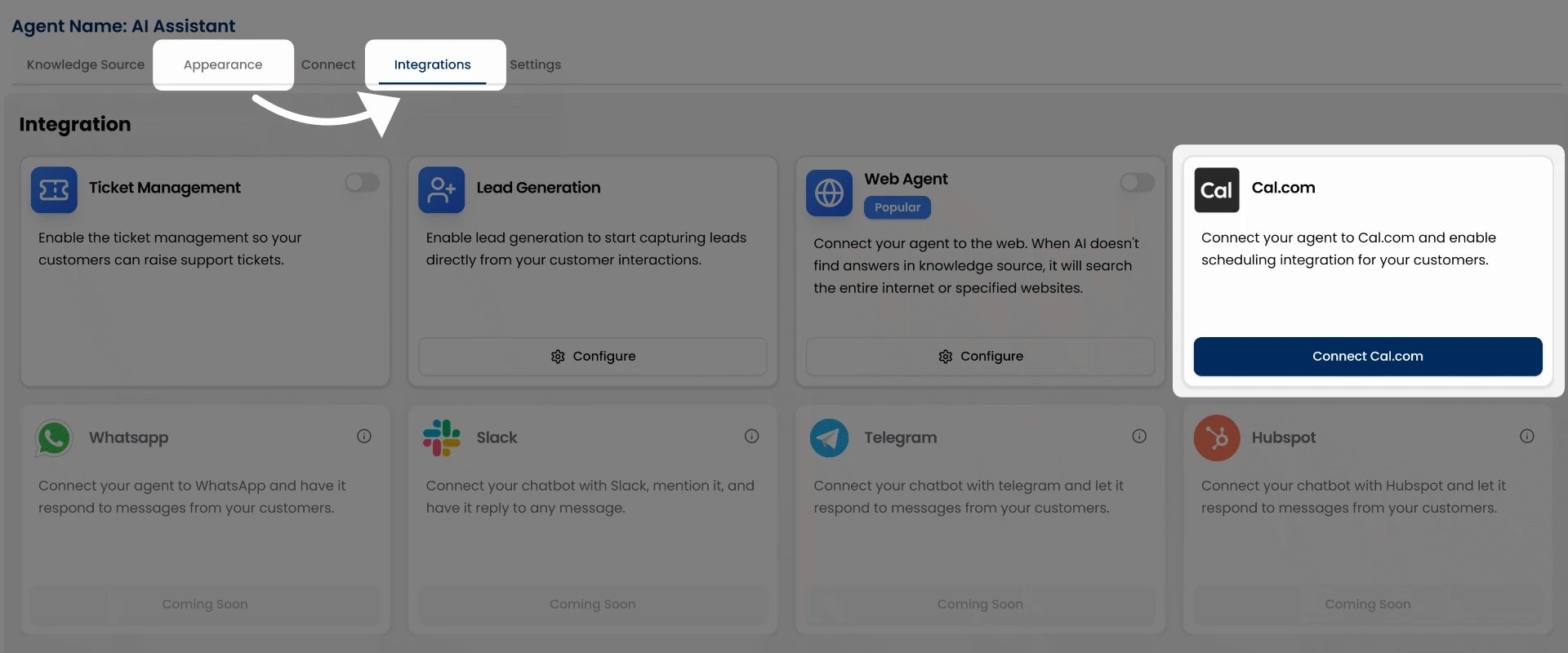Click the Web Agent Configure gear icon
The image size is (1568, 653).
click(946, 357)
